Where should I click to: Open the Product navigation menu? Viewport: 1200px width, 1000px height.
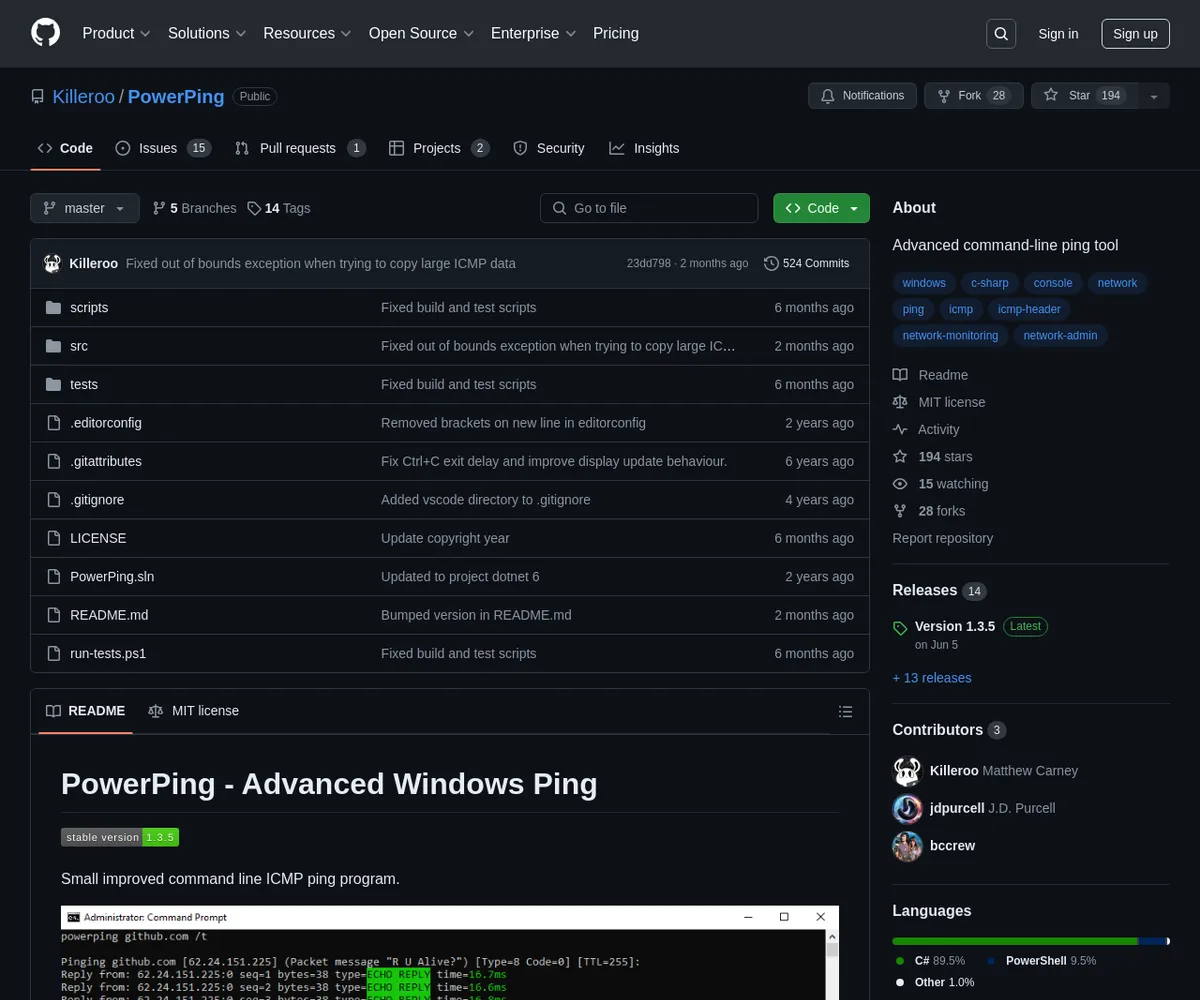click(116, 33)
